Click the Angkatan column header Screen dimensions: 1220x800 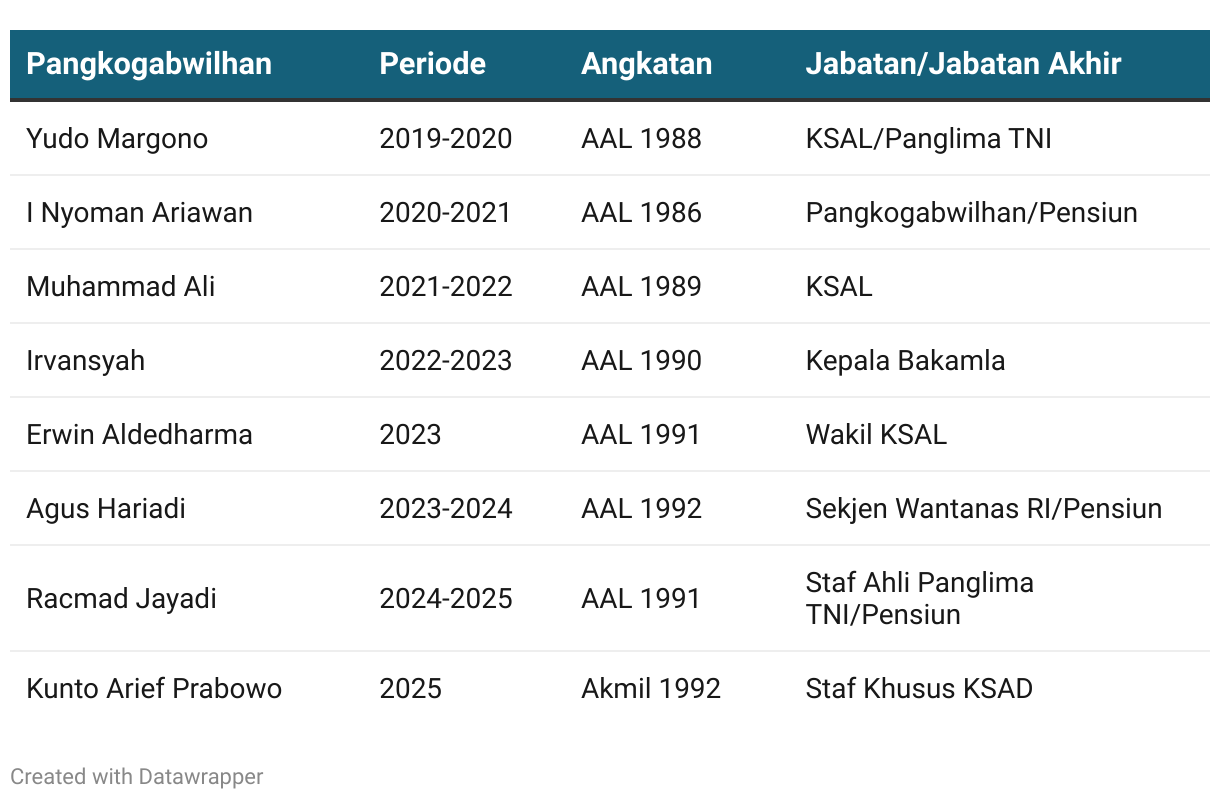point(647,64)
